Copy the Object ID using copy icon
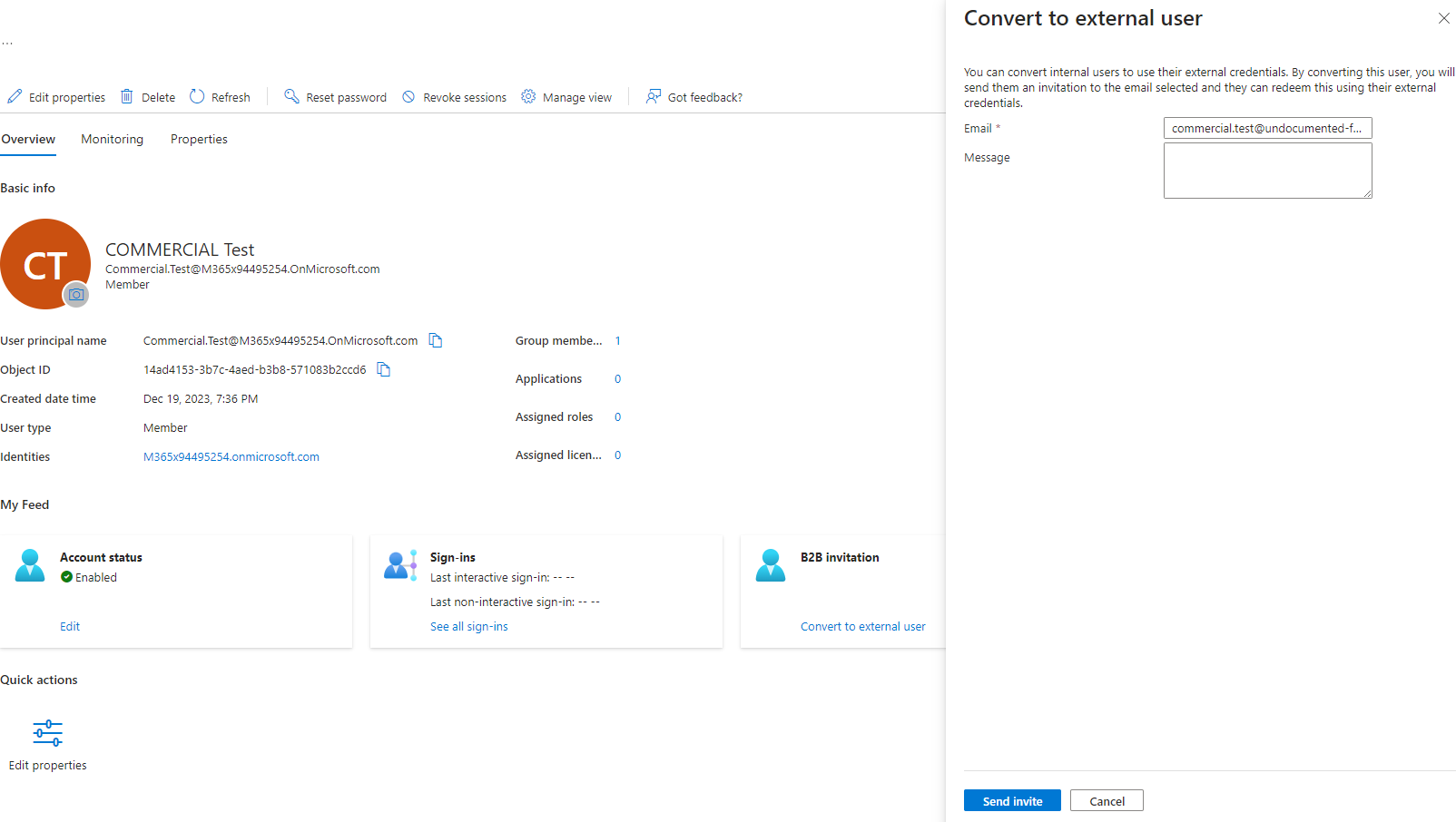The image size is (1456, 822). click(383, 369)
